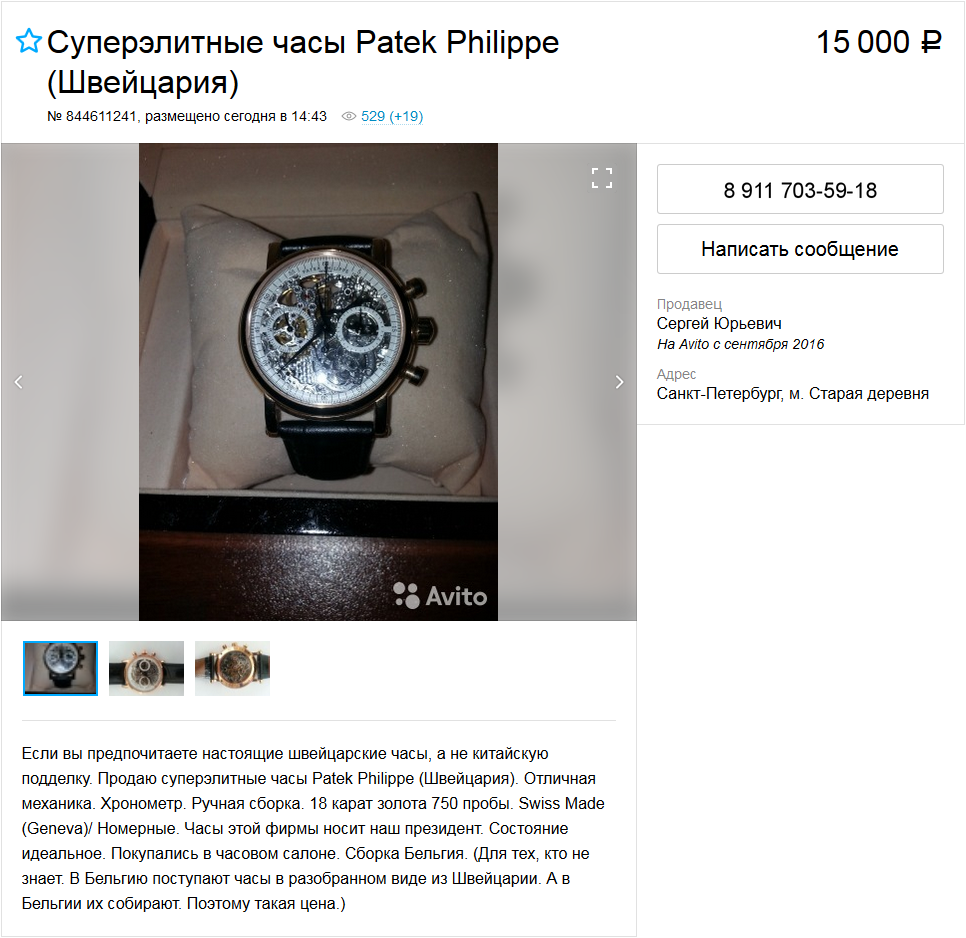
Task: Add listing to favorites with star icon
Action: 28,41
